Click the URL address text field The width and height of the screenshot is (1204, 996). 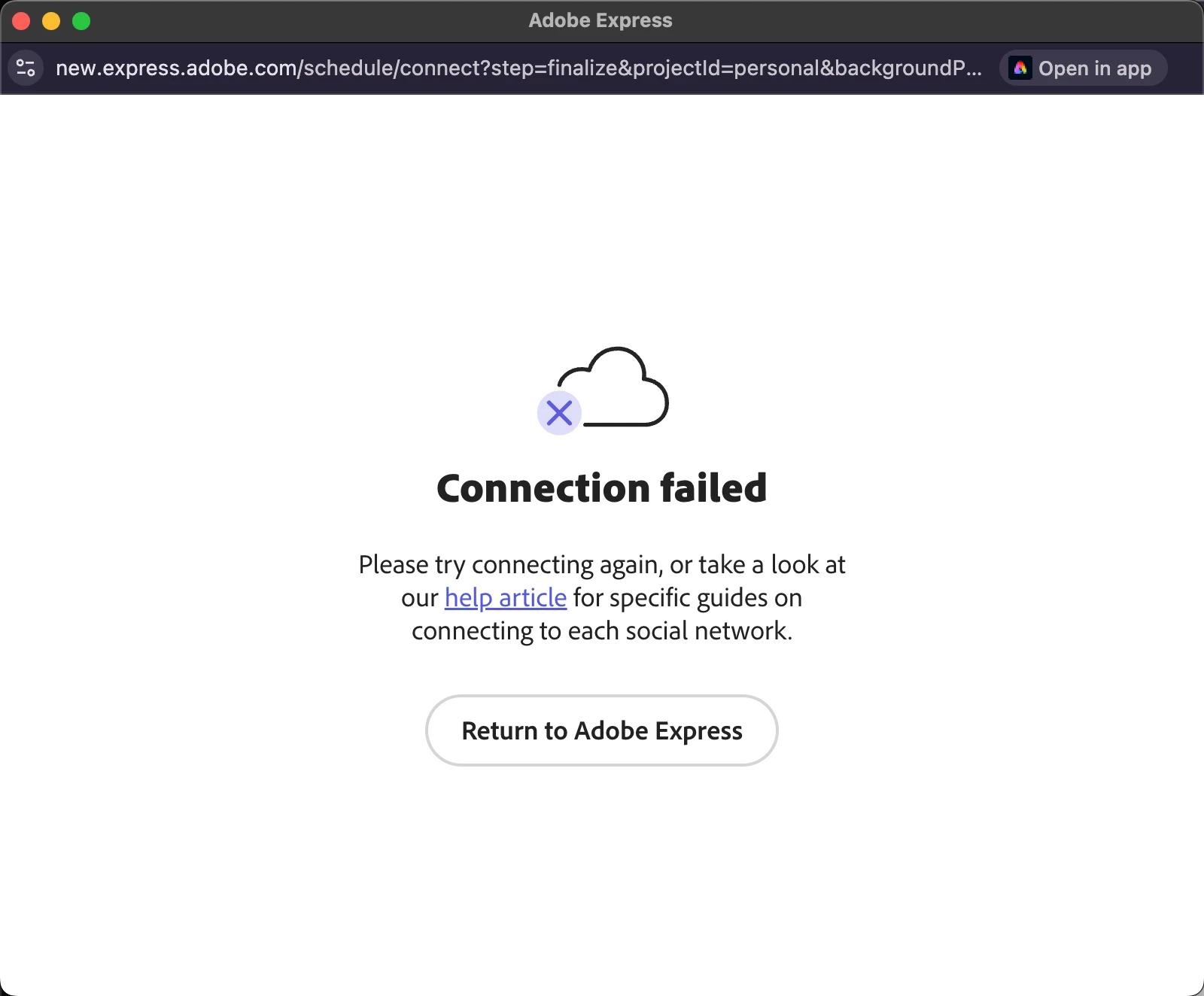point(518,68)
